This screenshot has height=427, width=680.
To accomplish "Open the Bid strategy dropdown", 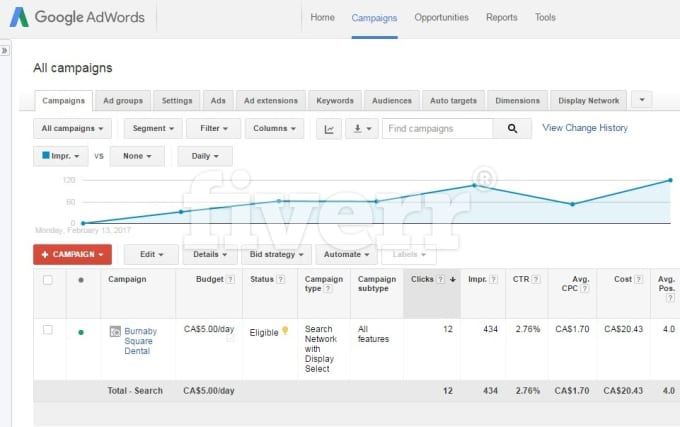I will pos(276,254).
